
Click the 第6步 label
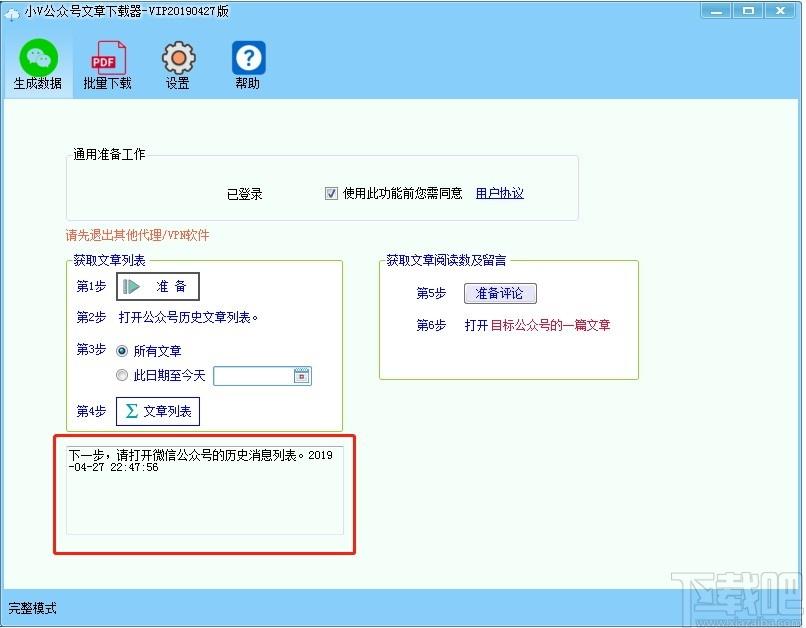[431, 325]
